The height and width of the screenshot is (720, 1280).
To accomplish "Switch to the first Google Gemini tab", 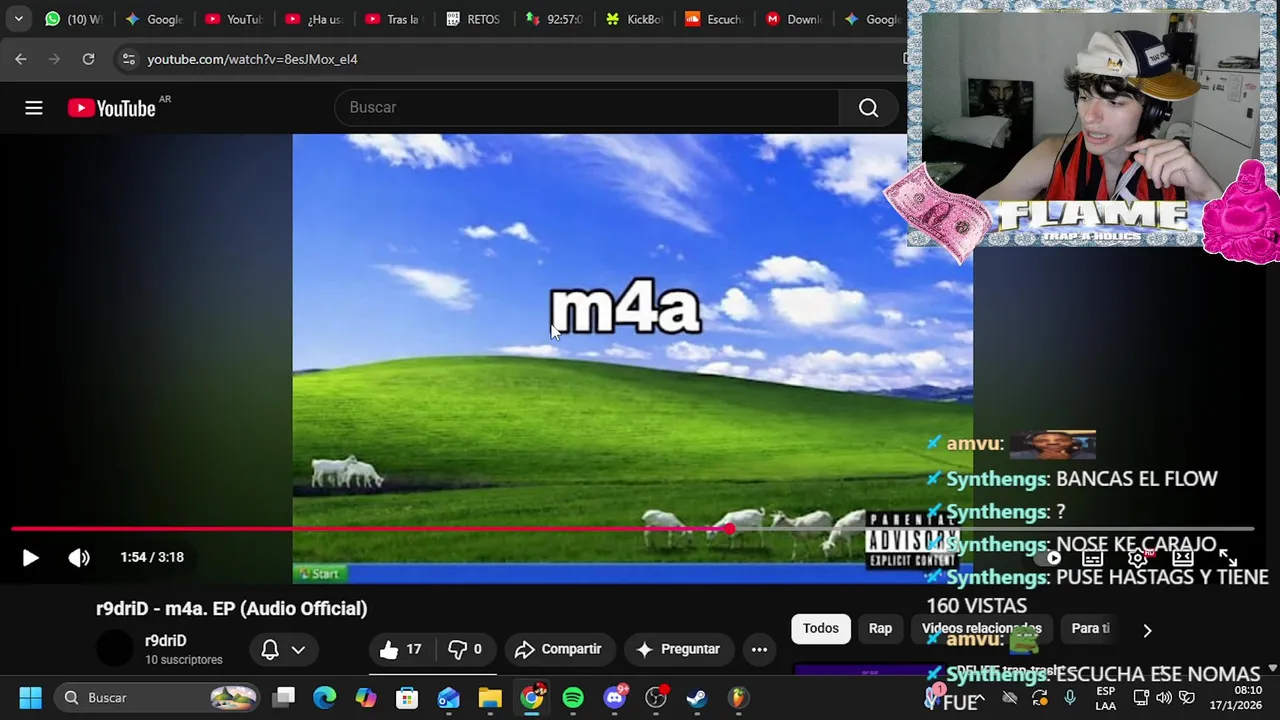I will coord(153,19).
